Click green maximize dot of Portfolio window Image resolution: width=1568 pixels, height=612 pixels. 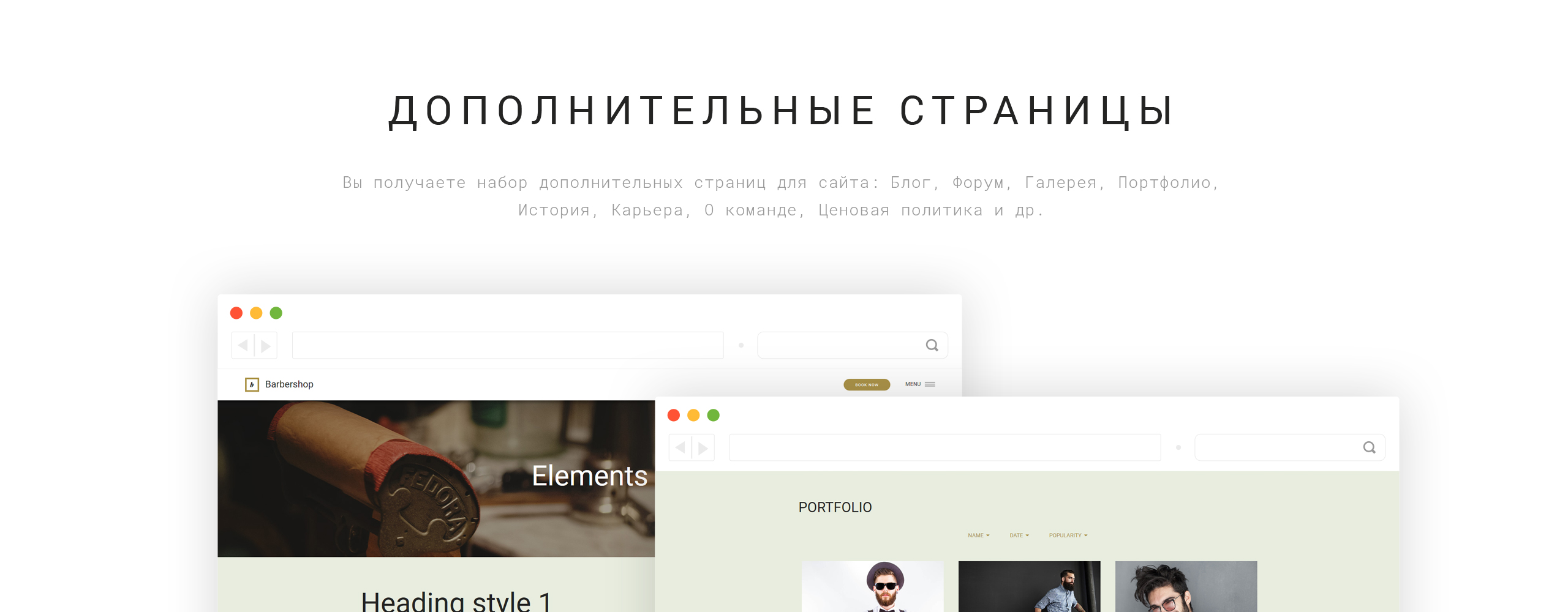[x=714, y=415]
